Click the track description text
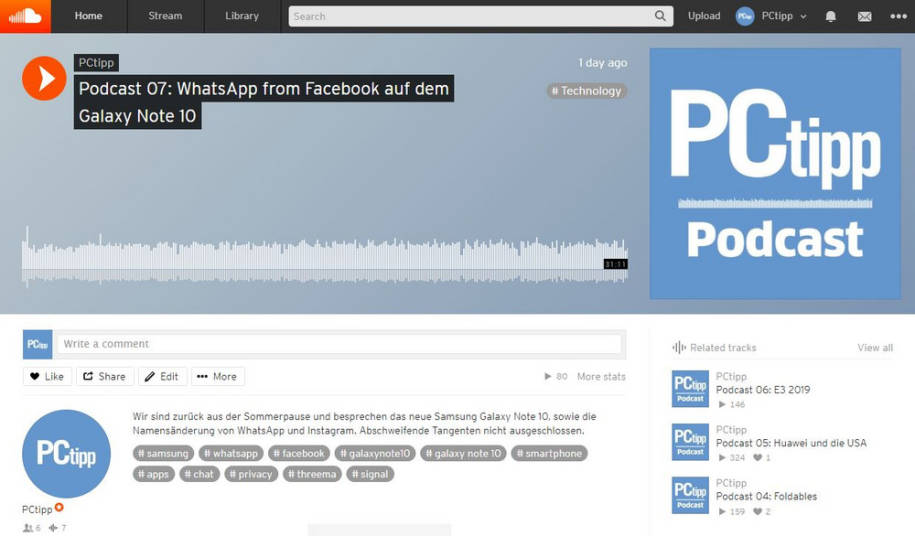Image resolution: width=915 pixels, height=536 pixels. coord(364,423)
